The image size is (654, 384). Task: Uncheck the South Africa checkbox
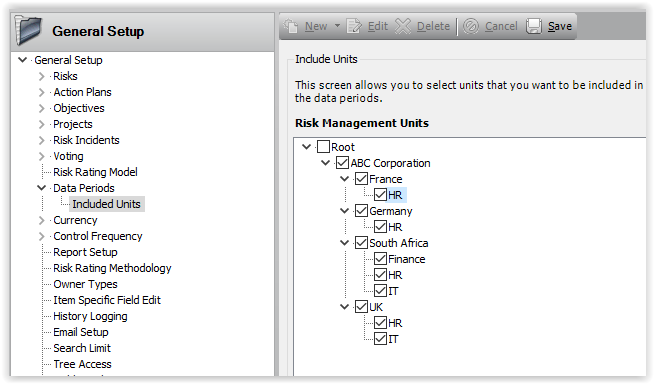coord(361,243)
